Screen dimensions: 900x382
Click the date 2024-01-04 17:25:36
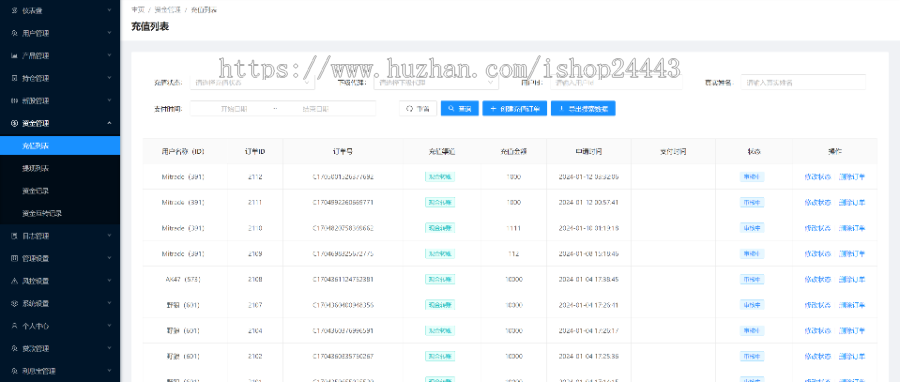point(588,356)
